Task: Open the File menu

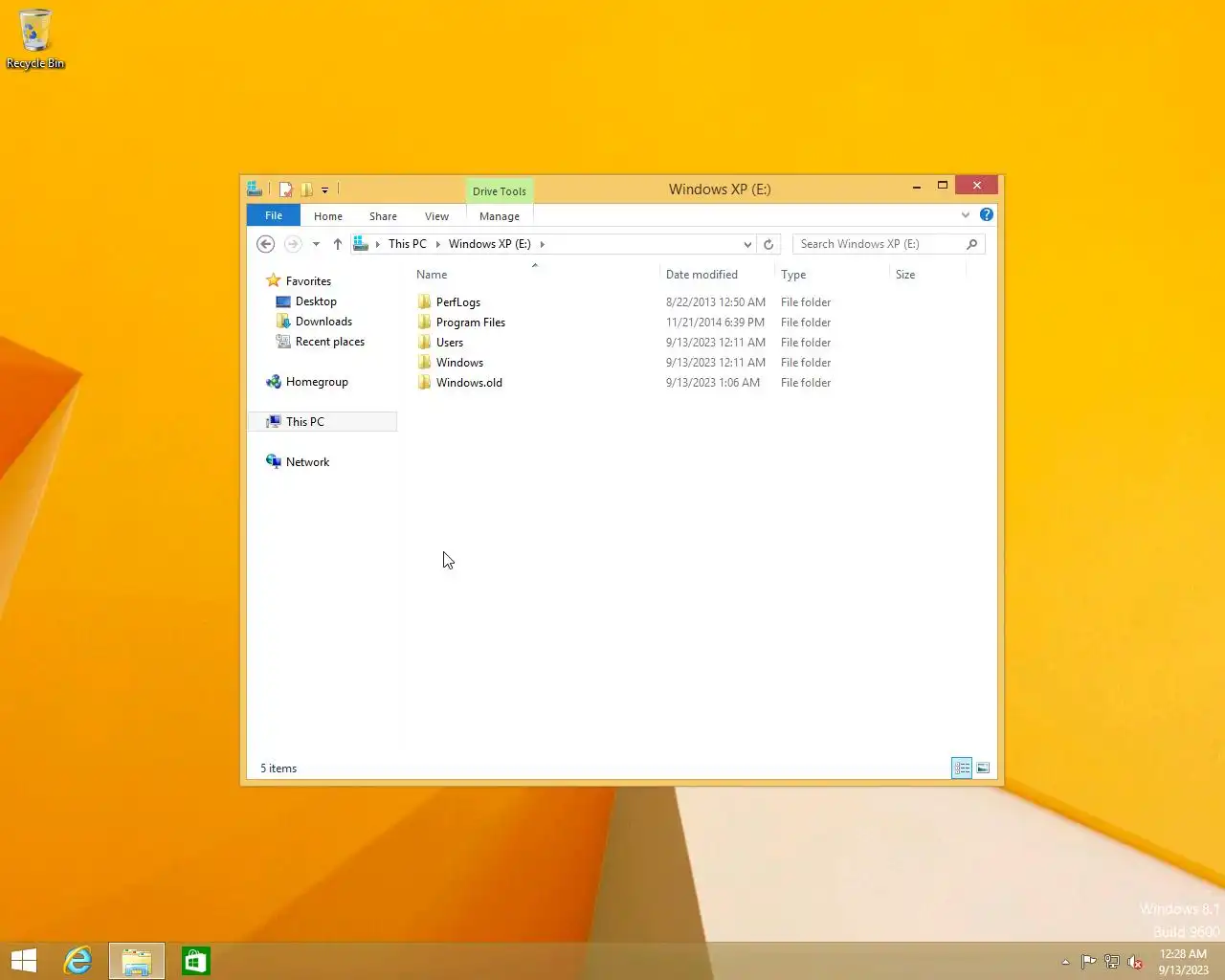Action: 274,215
